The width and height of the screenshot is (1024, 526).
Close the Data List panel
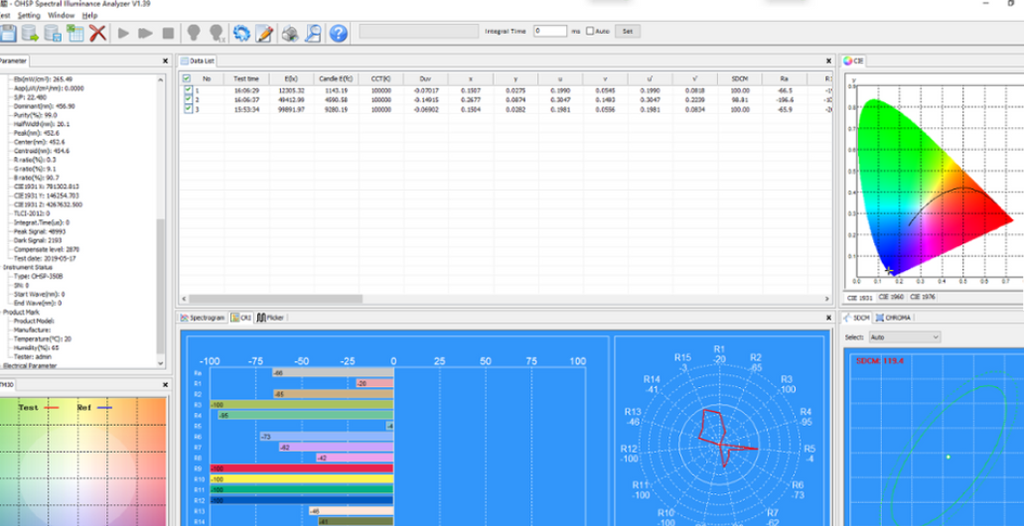(x=828, y=61)
